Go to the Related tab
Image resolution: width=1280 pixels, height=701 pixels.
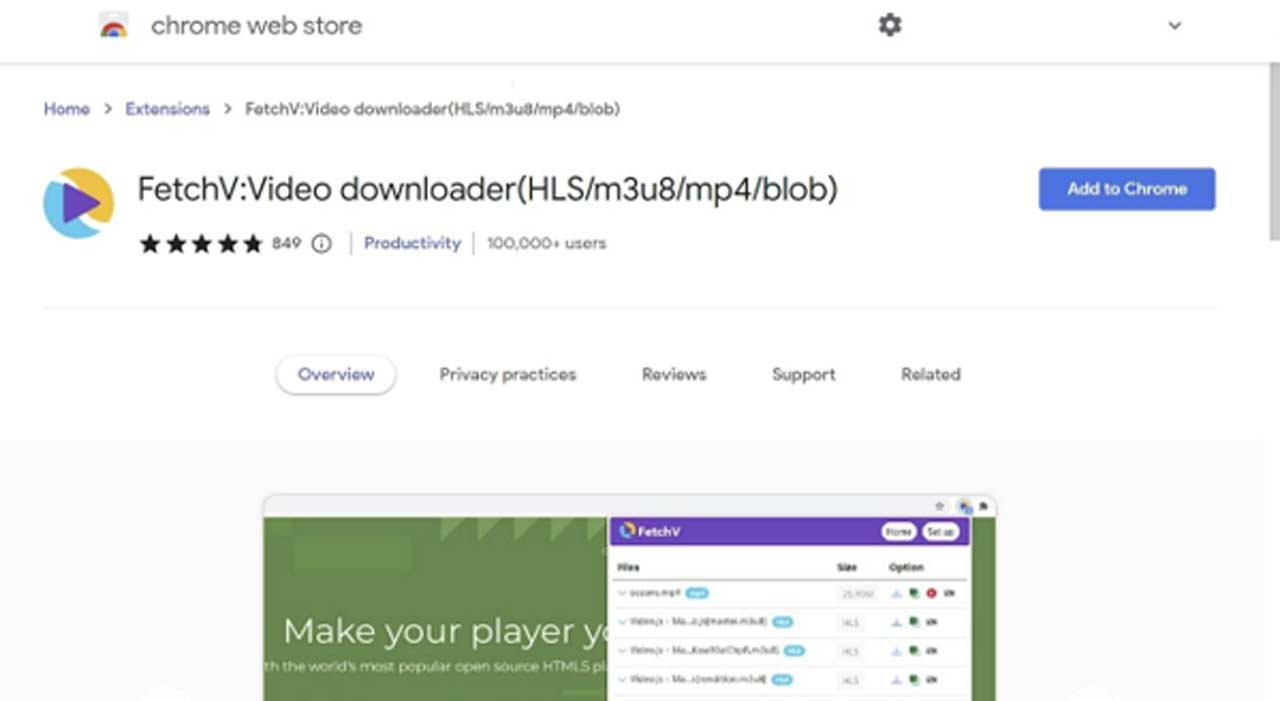(x=930, y=375)
